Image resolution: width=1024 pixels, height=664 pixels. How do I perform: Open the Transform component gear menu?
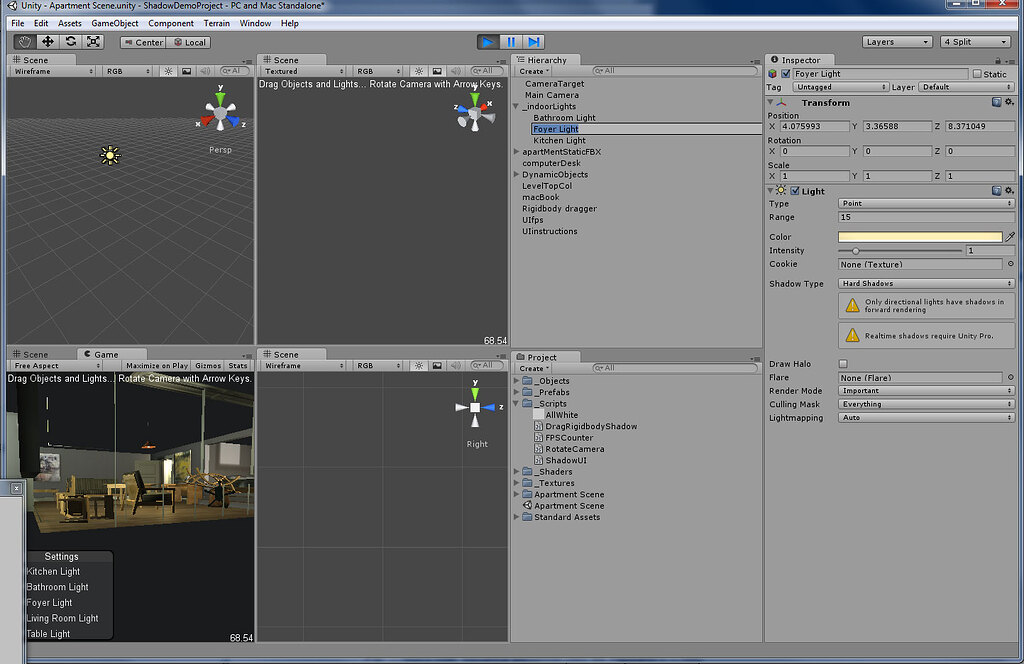(1008, 102)
